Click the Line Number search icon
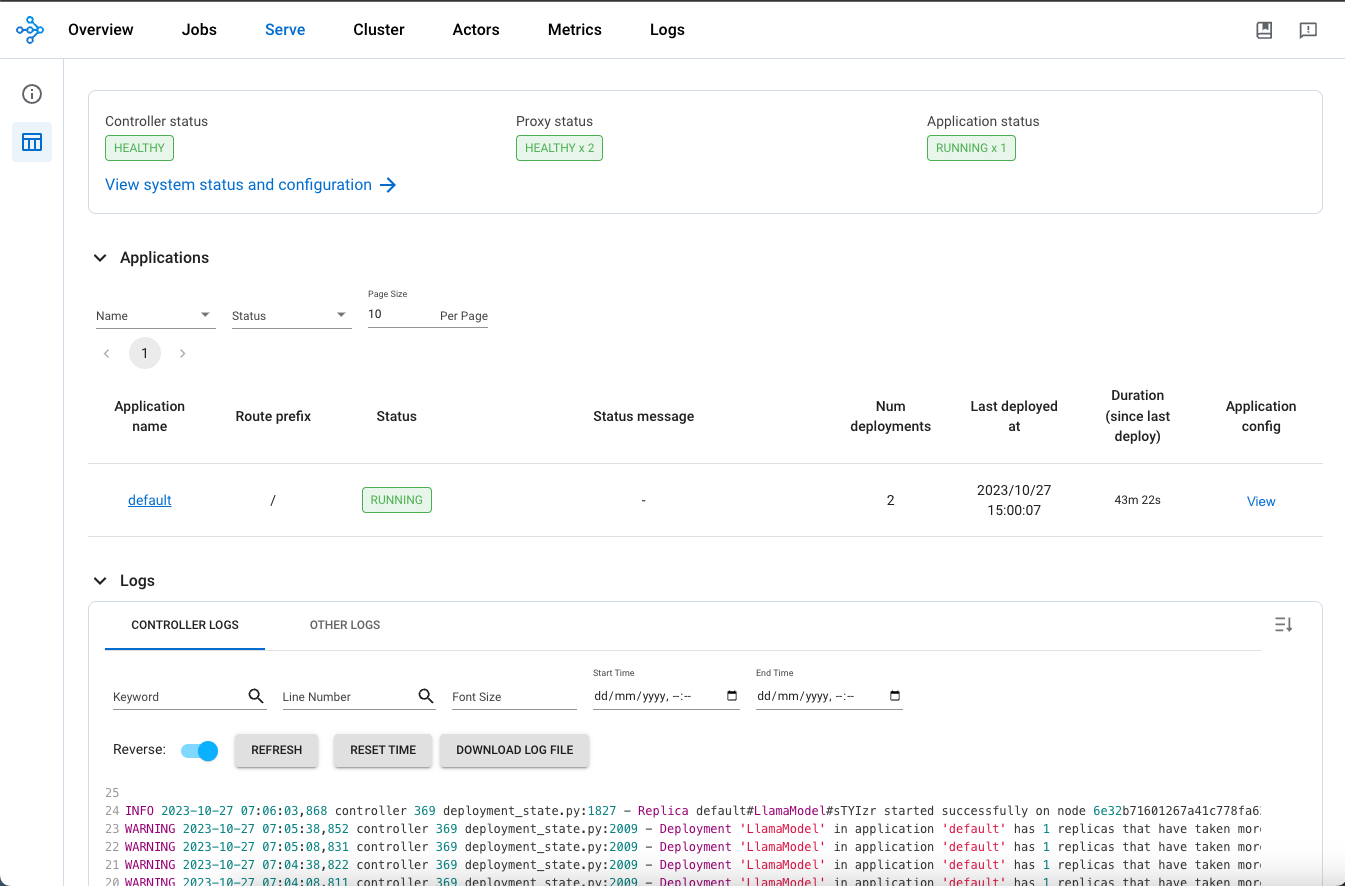1345x886 pixels. [426, 696]
